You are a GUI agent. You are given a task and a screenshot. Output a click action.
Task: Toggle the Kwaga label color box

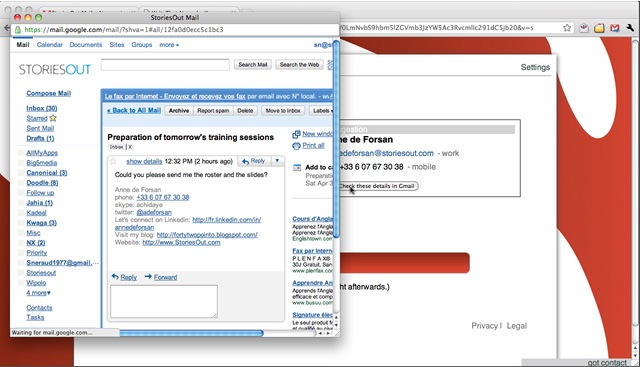pos(20,223)
